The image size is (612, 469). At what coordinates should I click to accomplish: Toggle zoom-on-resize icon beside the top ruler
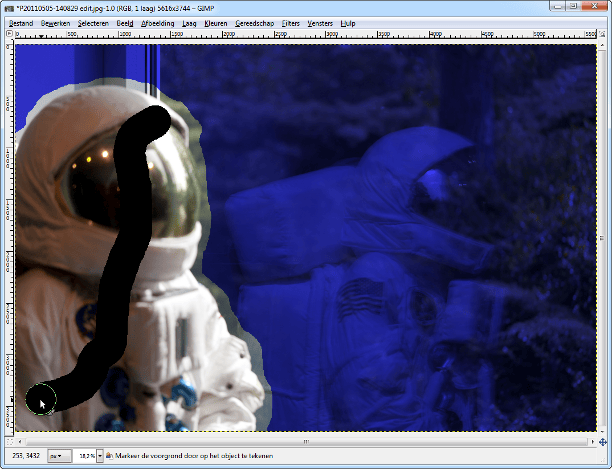pos(603,34)
